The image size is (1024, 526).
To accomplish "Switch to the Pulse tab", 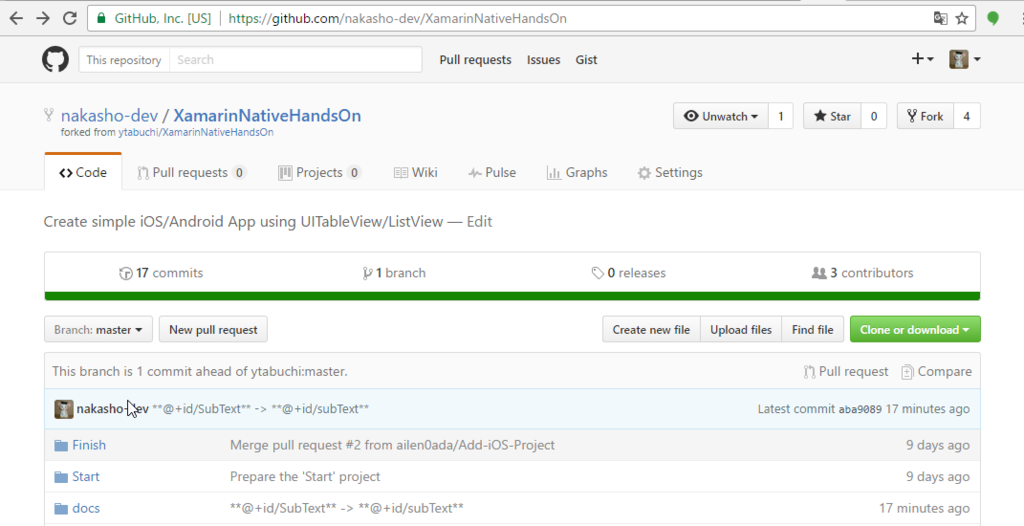I will pos(492,173).
